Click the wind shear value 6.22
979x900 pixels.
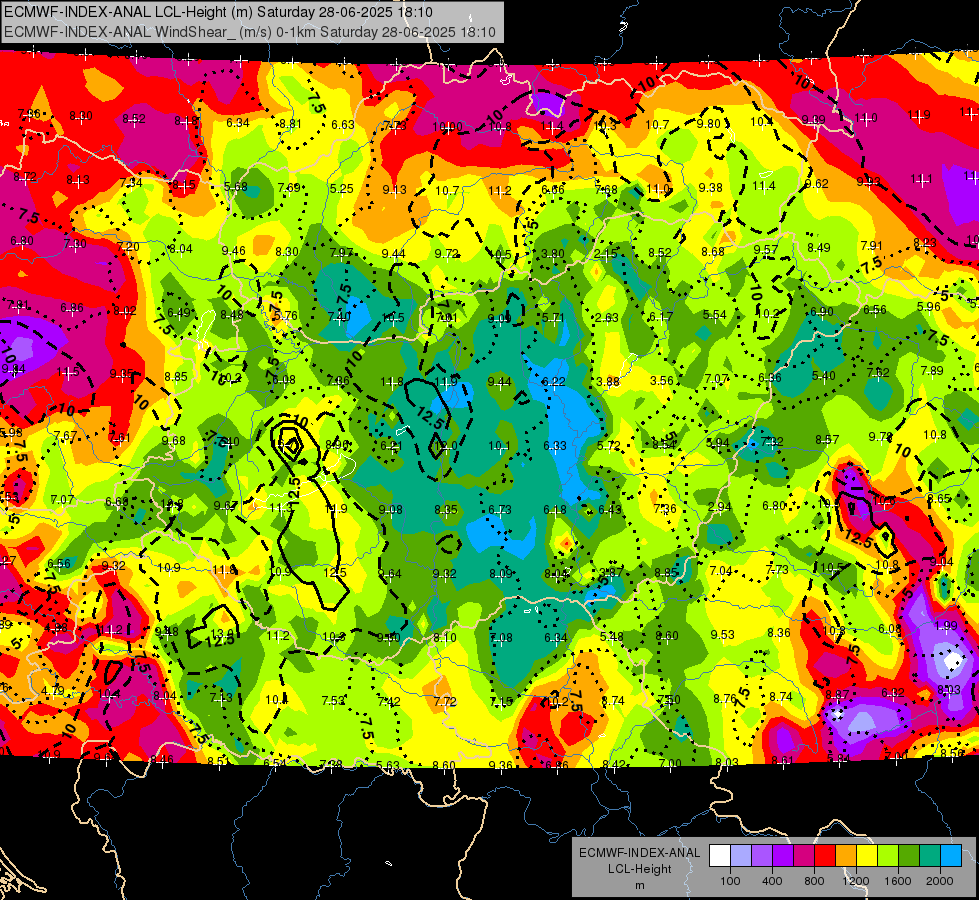554,382
